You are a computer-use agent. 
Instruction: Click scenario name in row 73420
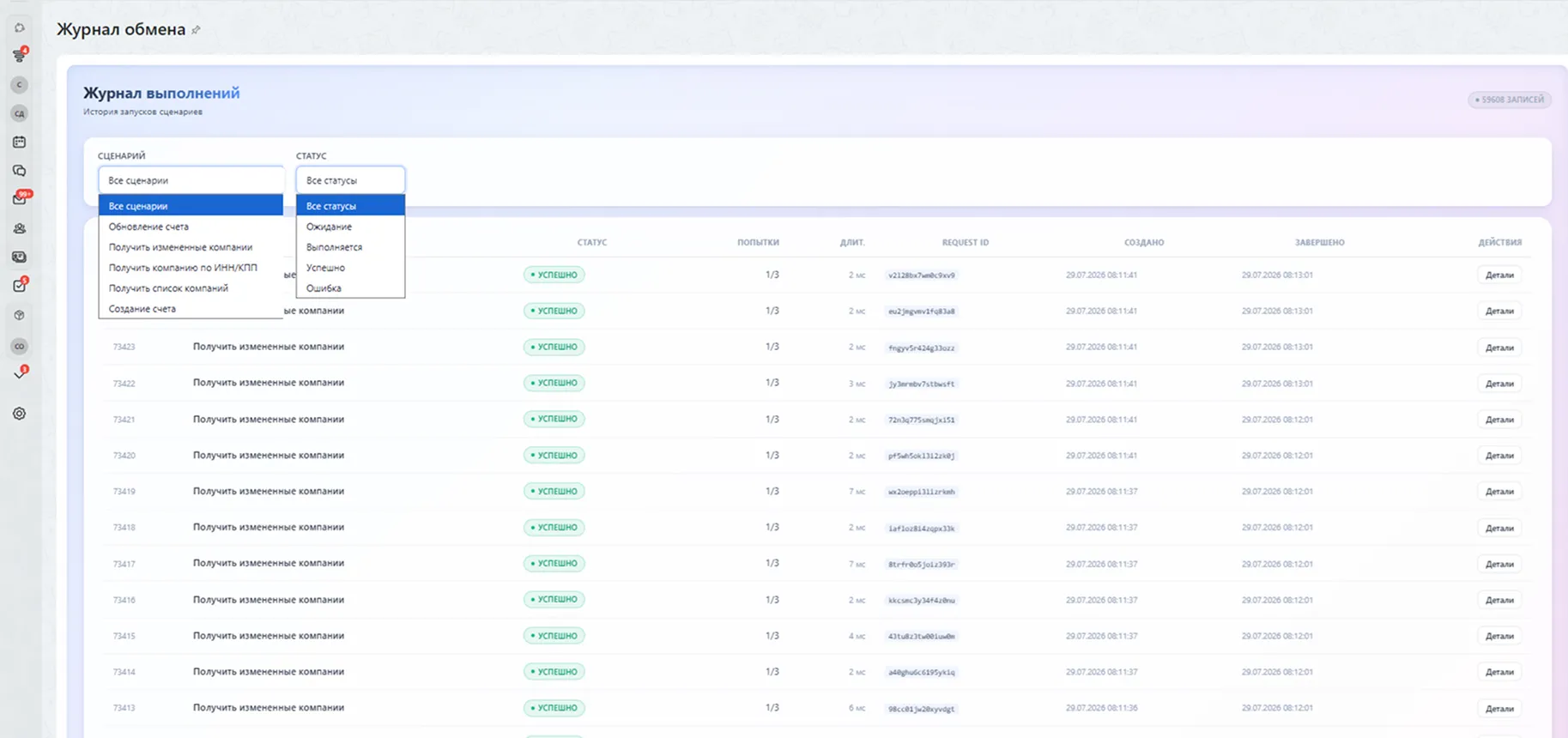(x=269, y=455)
